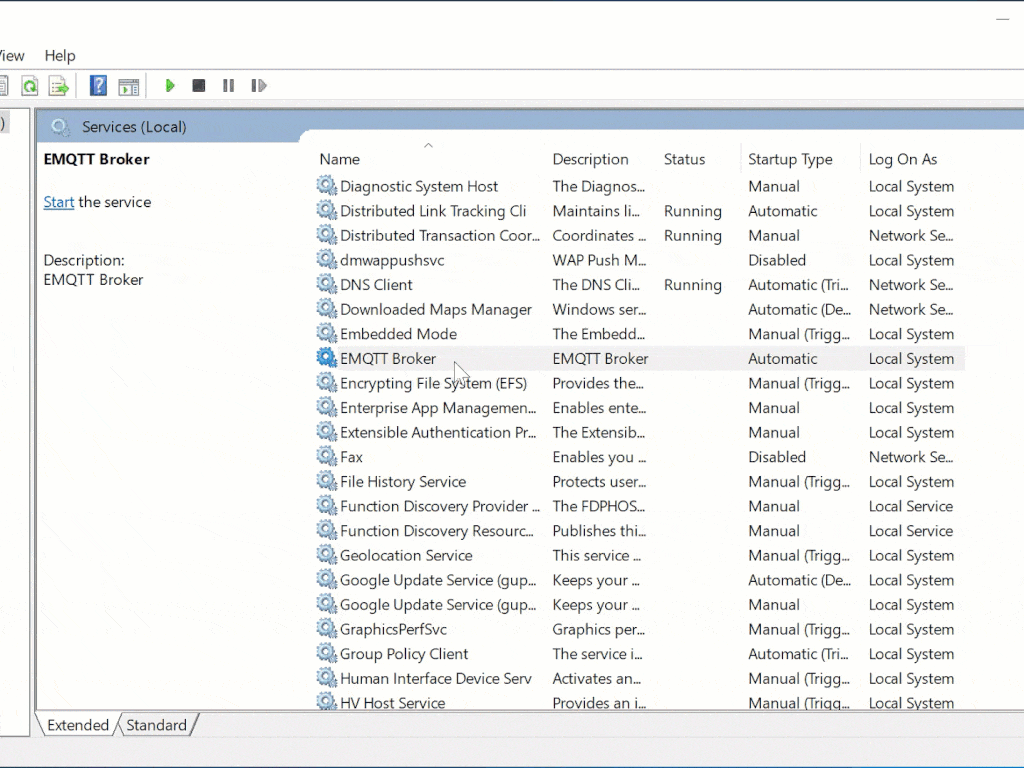The width and height of the screenshot is (1024, 768).
Task: Click the Disabled startup type for Fax
Action: 777,456
